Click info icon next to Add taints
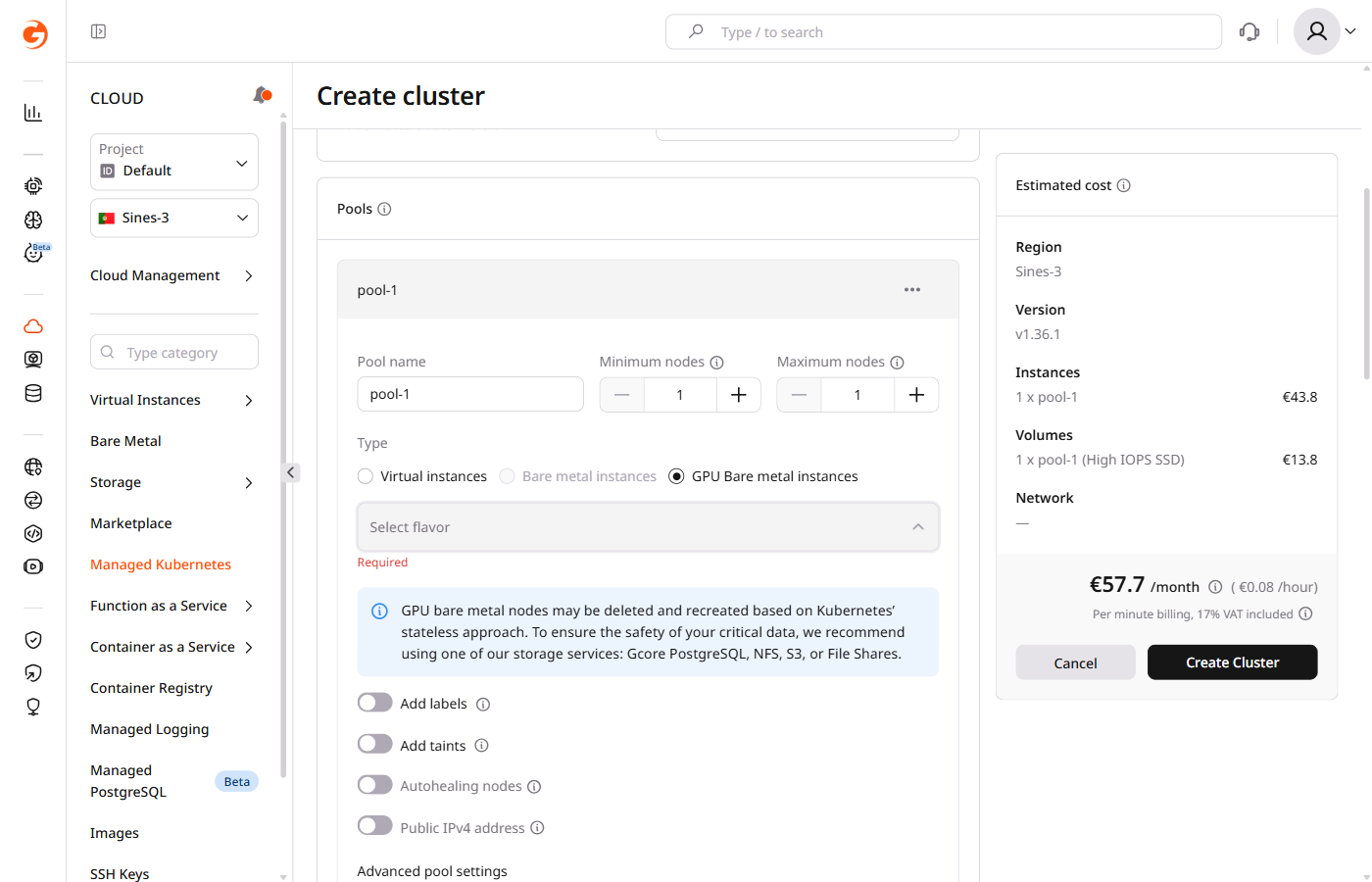Image resolution: width=1372 pixels, height=882 pixels. coord(481,746)
